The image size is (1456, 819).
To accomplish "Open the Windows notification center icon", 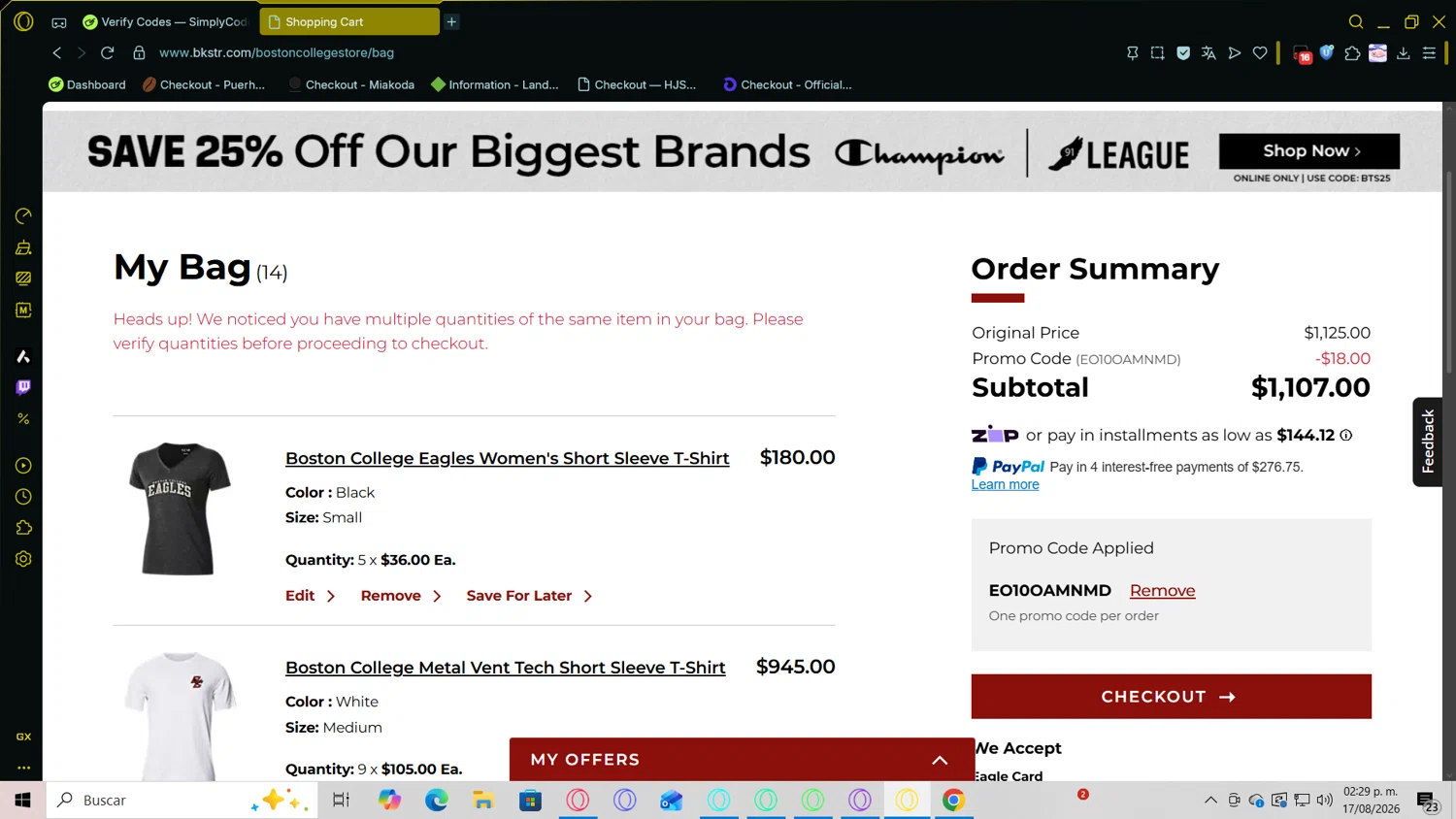I will (1427, 801).
